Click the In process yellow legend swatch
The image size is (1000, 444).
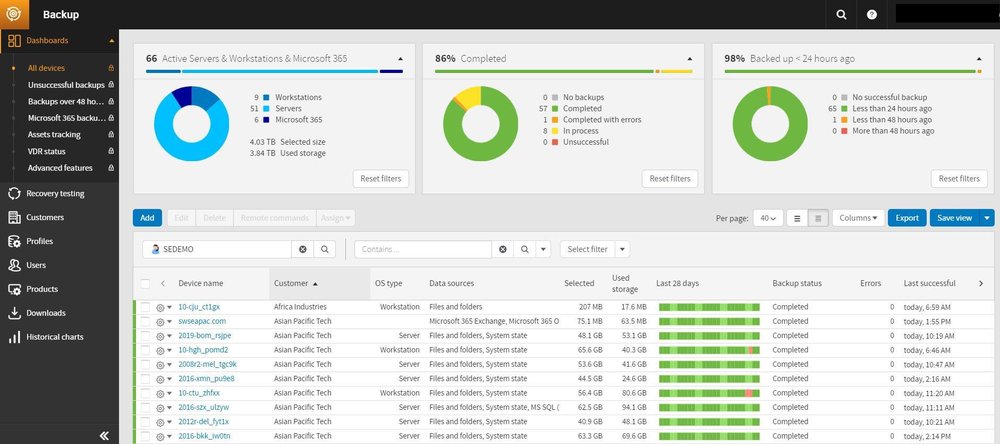(555, 131)
